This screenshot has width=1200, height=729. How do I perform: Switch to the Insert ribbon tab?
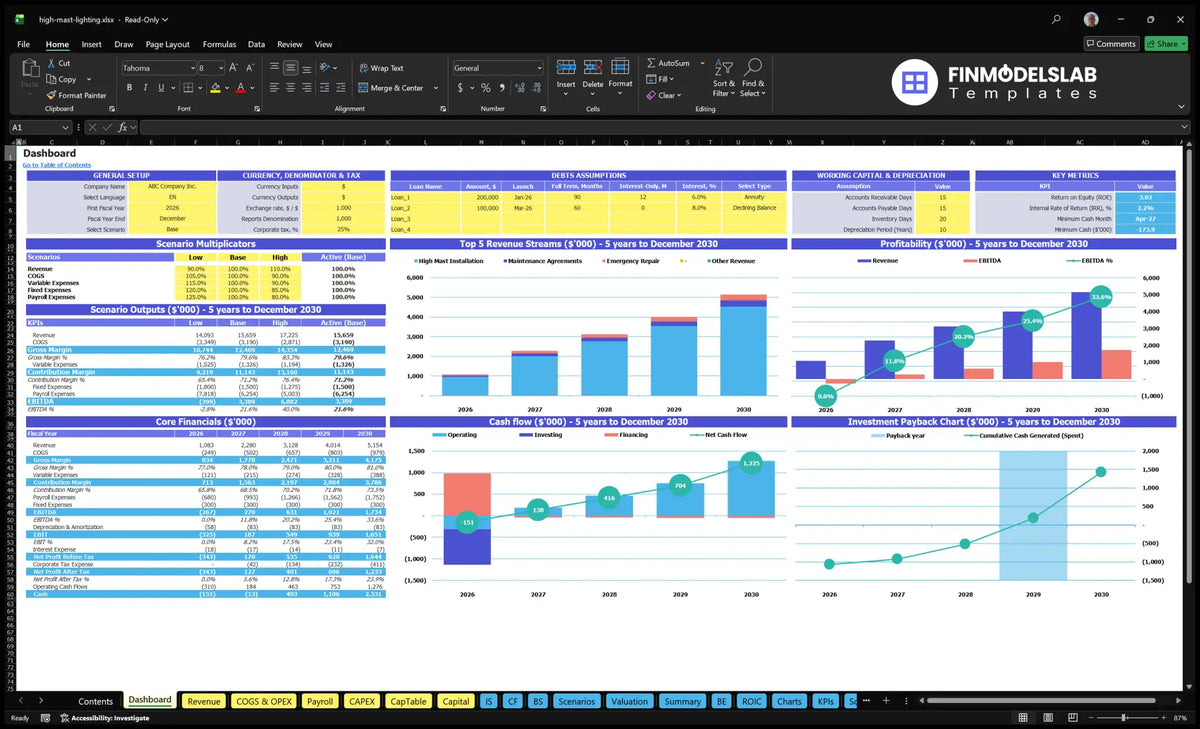pyautogui.click(x=92, y=44)
